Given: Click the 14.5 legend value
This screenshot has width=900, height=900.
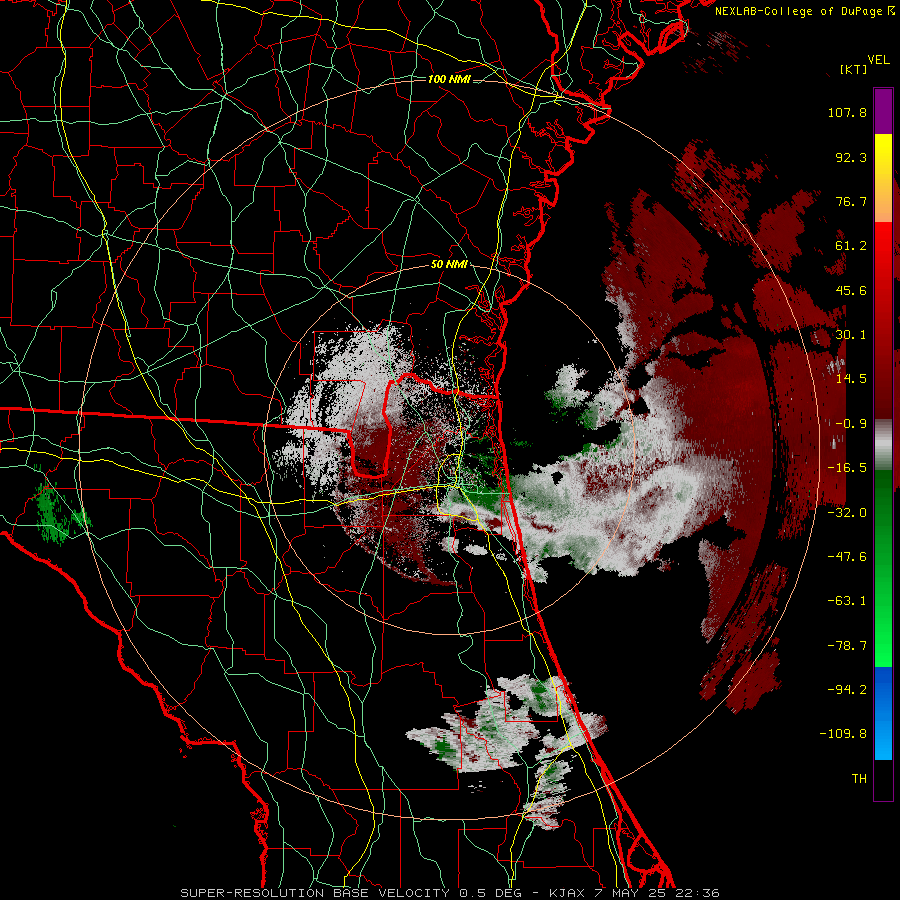Looking at the screenshot, I should 851,379.
